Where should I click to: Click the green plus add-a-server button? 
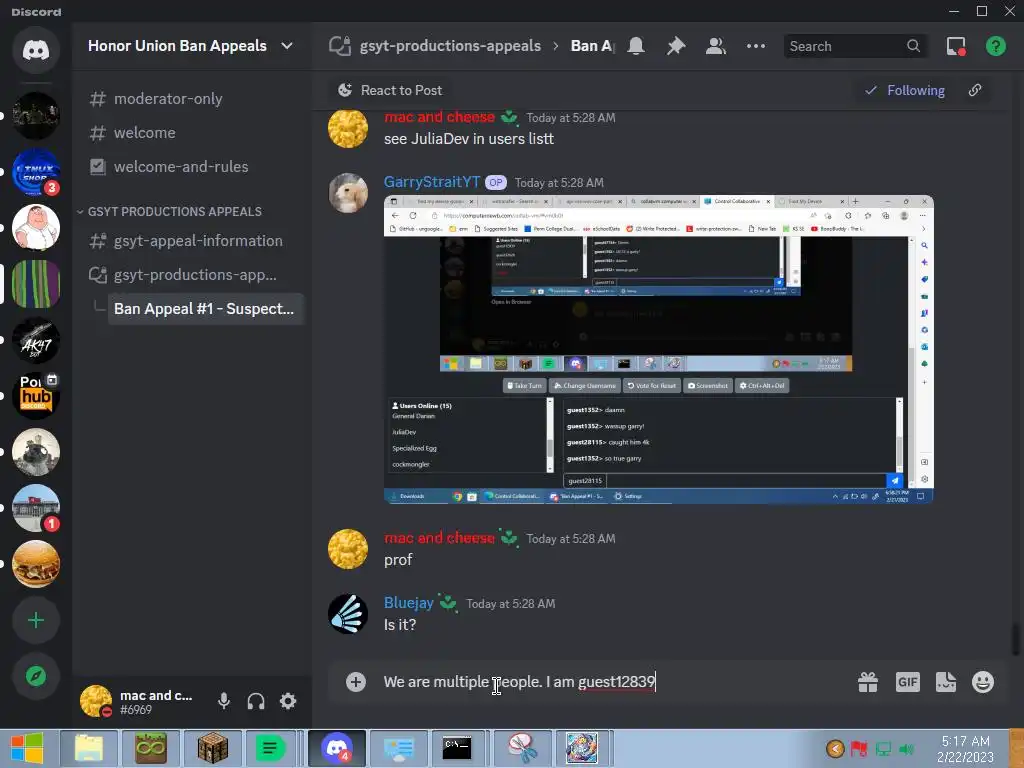pos(36,620)
